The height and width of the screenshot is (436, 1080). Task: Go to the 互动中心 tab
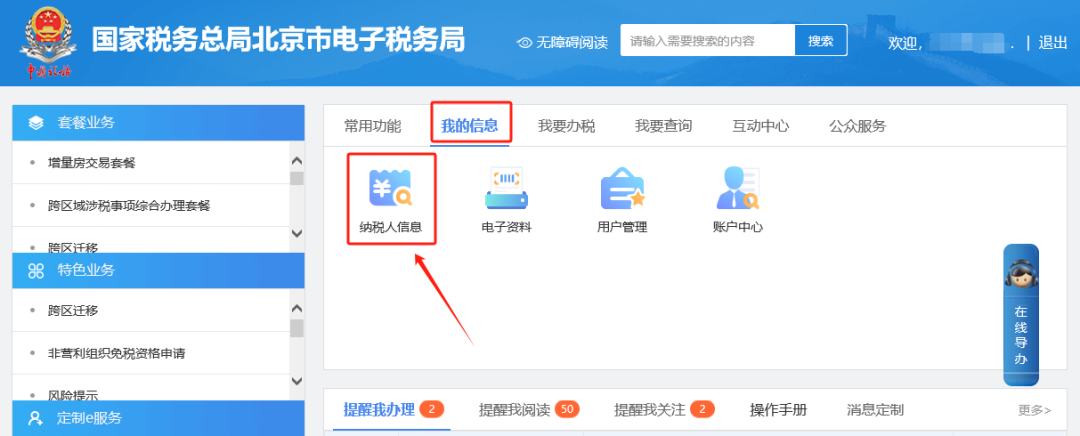point(760,126)
